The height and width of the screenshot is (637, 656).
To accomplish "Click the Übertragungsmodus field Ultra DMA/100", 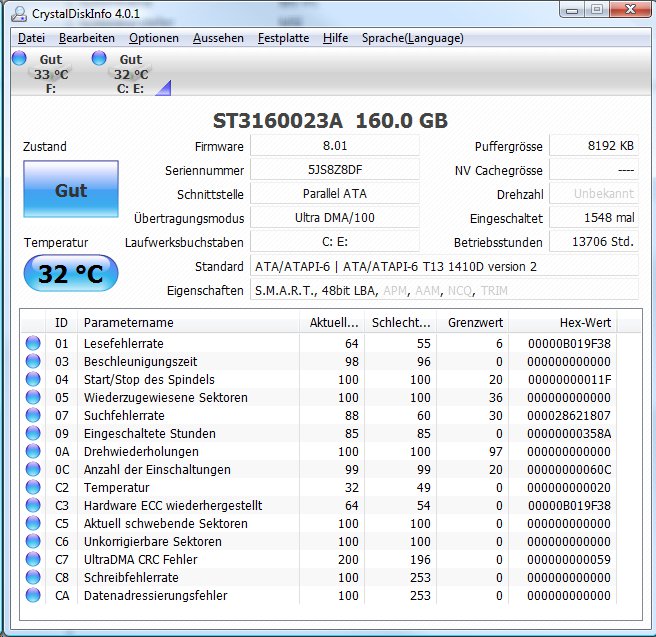I will coord(335,217).
